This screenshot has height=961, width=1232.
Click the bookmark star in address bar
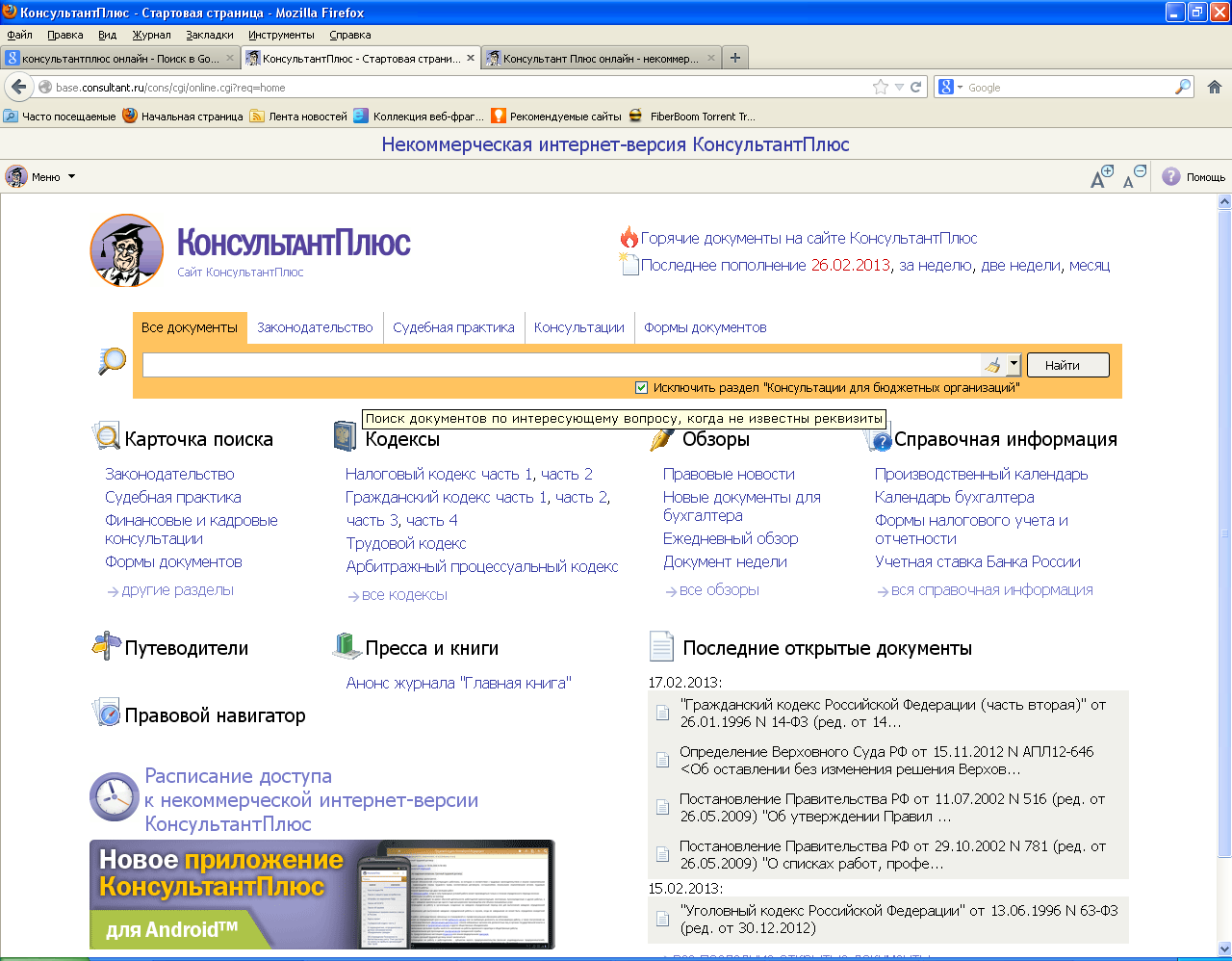tap(880, 87)
